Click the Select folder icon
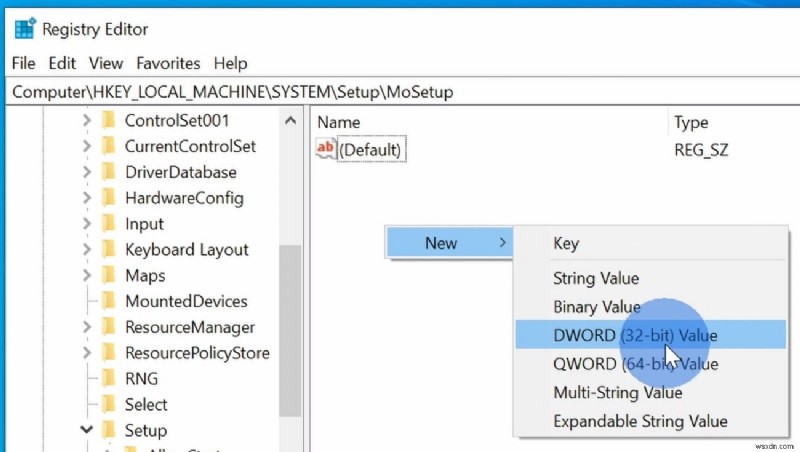 coord(108,405)
